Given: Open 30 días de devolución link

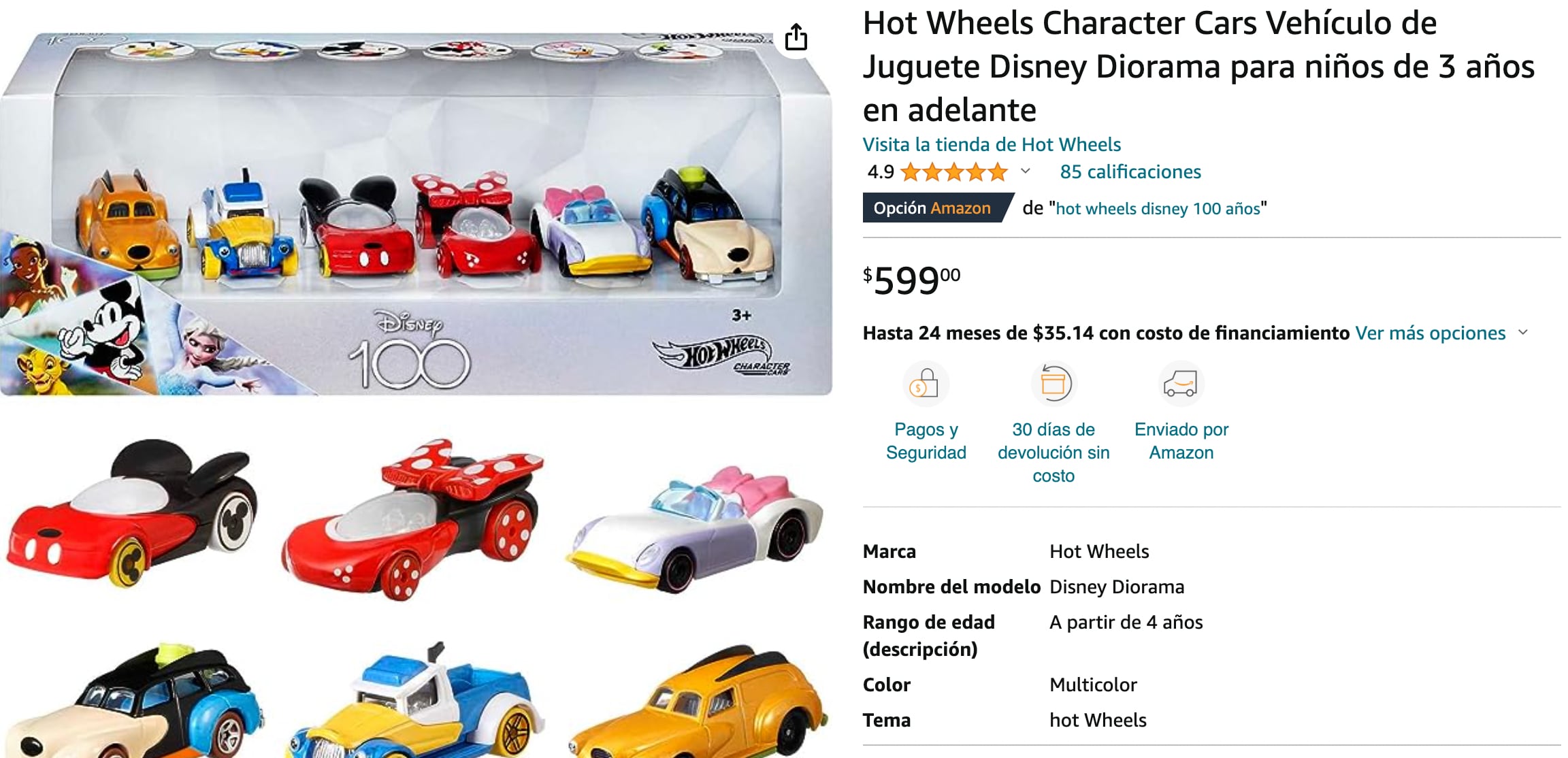Looking at the screenshot, I should pos(1053,452).
